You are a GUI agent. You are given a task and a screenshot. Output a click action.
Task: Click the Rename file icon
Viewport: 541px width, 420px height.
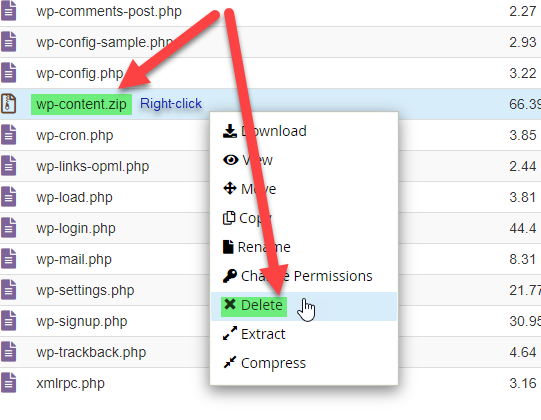click(228, 247)
